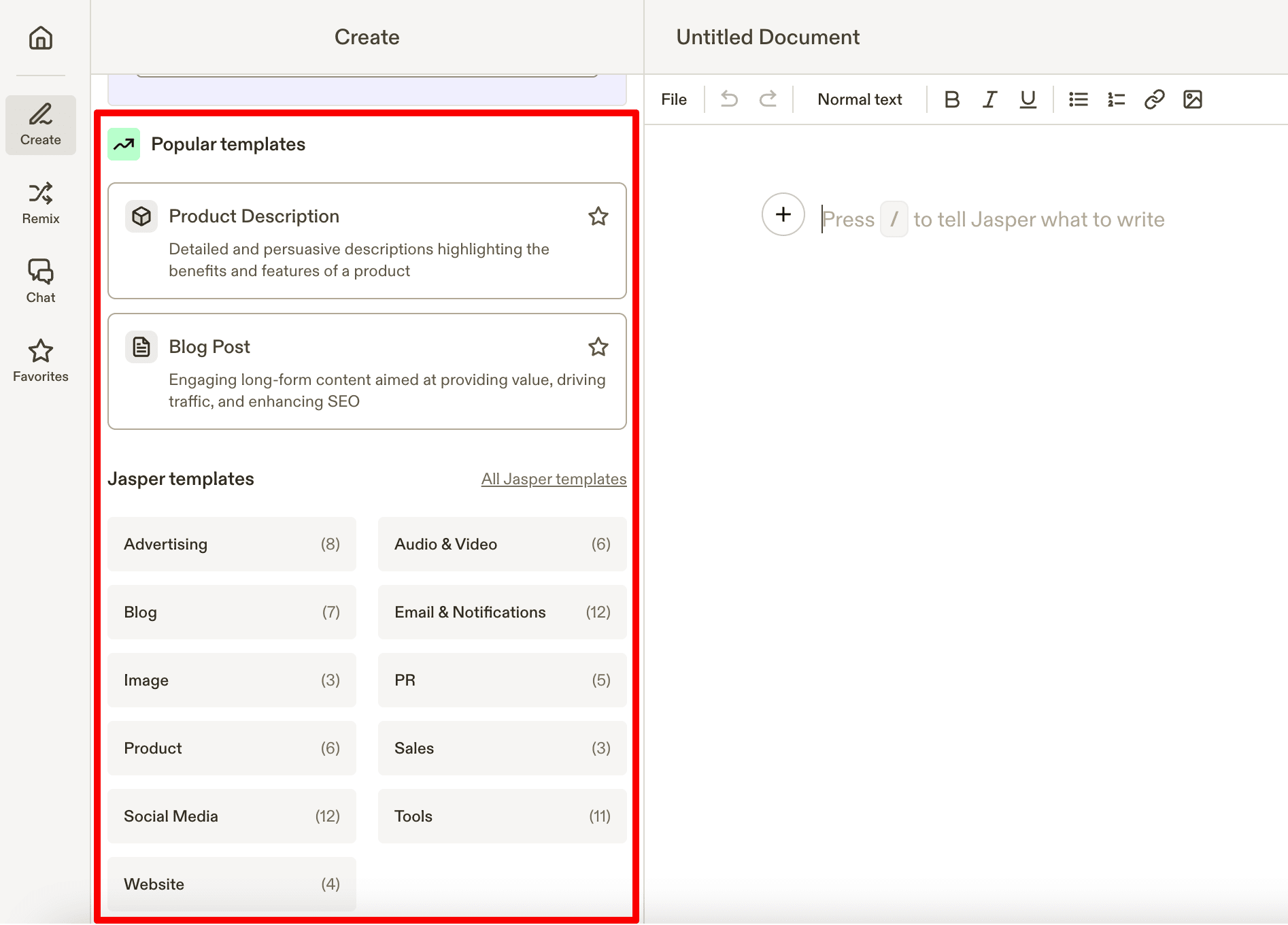Click the Untitled Document title

[x=768, y=37]
